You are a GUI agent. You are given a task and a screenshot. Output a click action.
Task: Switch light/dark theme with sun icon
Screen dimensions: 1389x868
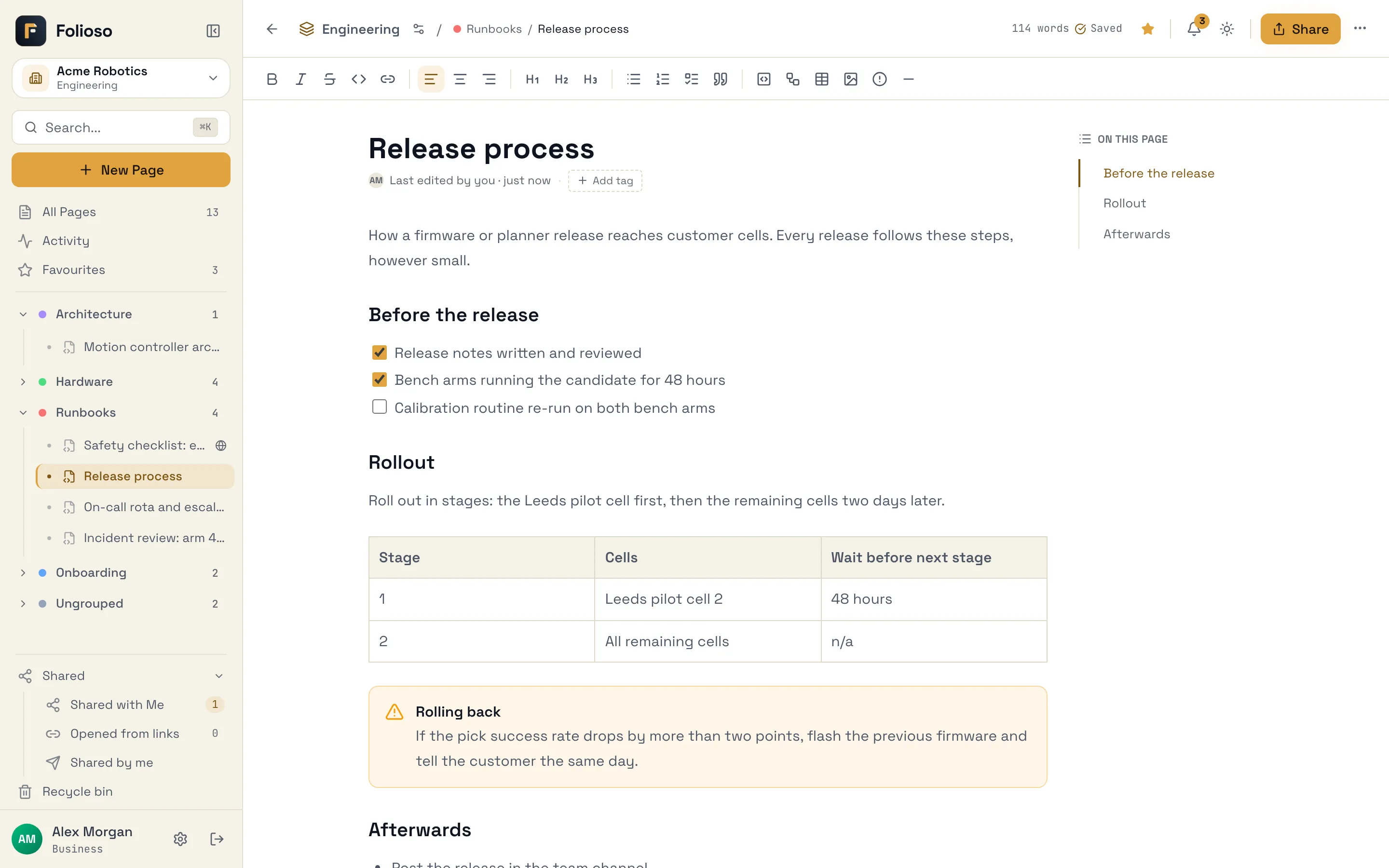(1227, 29)
